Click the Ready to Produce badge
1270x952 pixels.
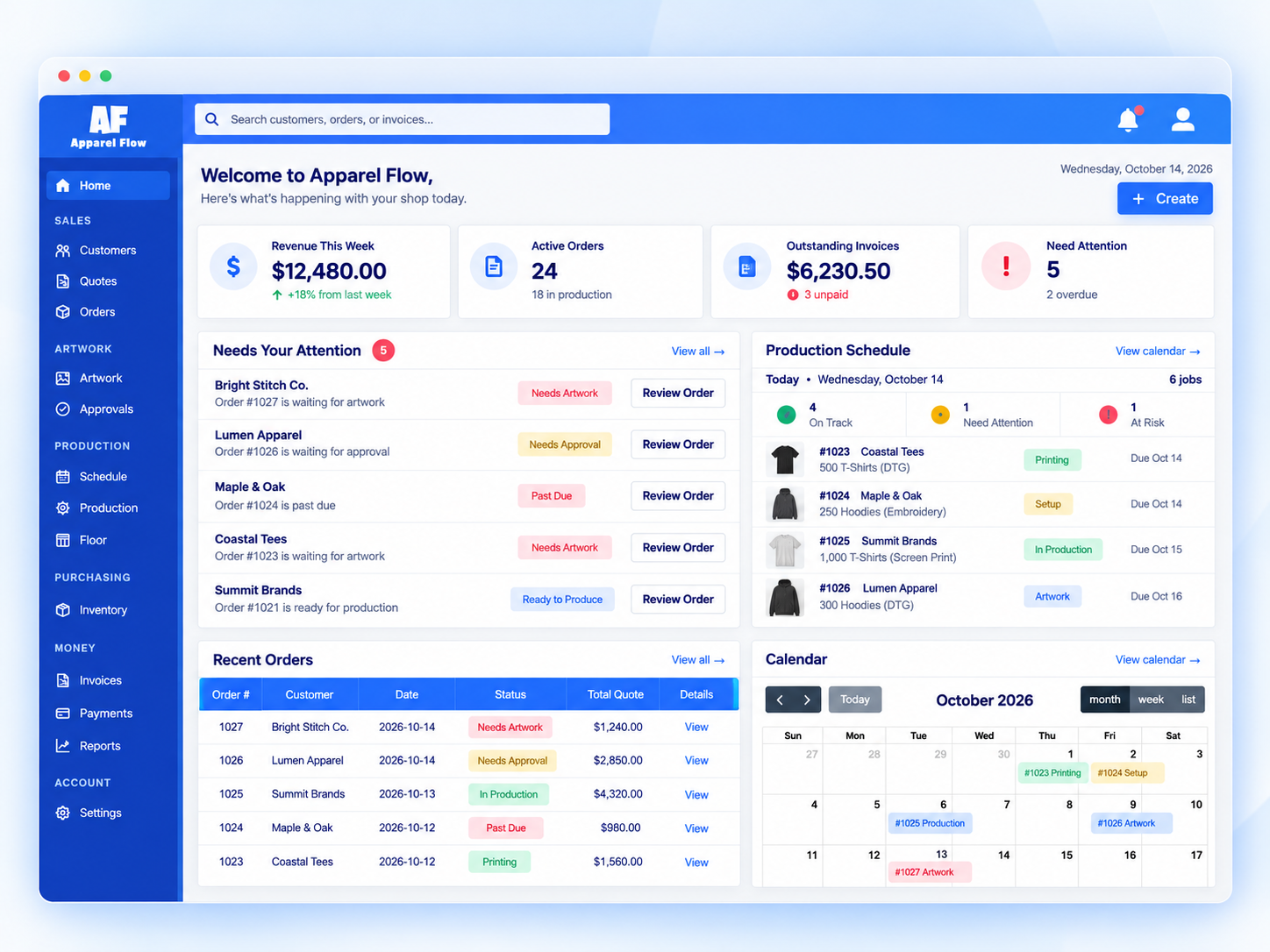(x=562, y=600)
